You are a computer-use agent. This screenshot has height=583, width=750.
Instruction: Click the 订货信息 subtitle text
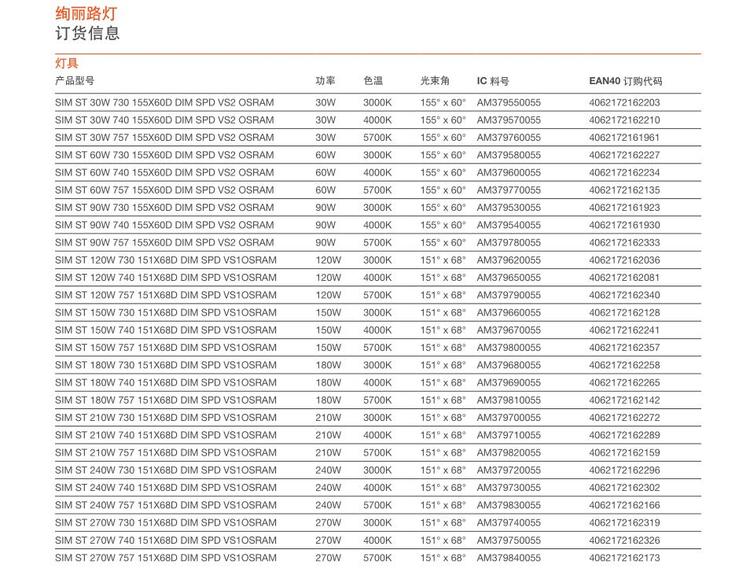click(87, 33)
